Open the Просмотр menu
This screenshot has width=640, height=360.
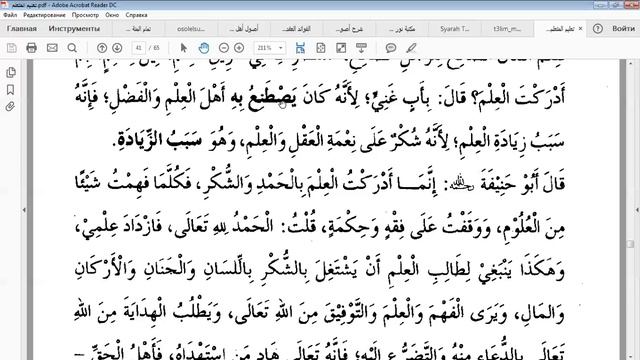point(85,15)
